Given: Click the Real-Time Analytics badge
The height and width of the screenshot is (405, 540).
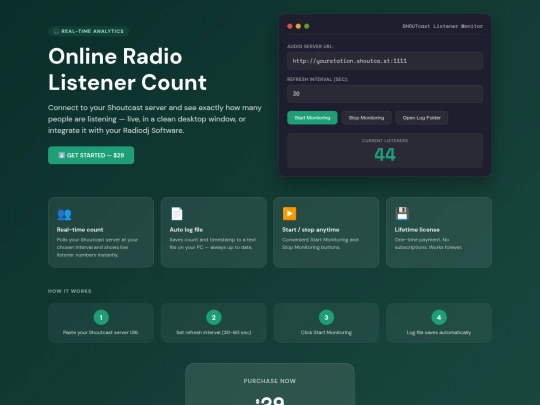Looking at the screenshot, I should (89, 31).
